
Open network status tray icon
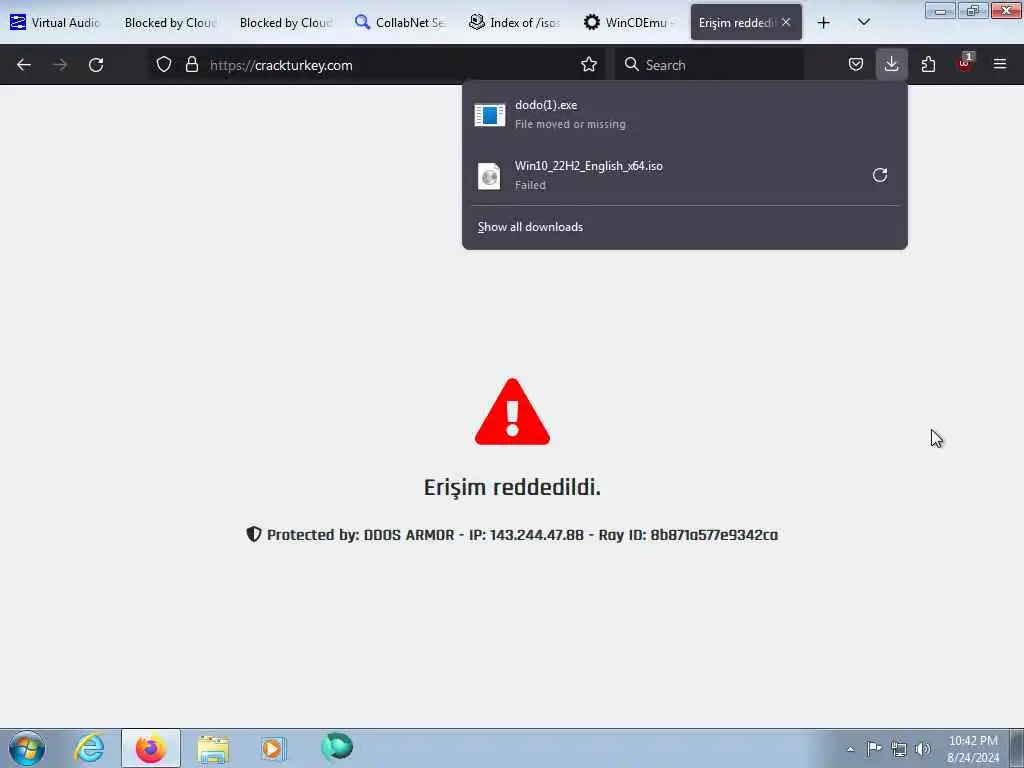[899, 749]
